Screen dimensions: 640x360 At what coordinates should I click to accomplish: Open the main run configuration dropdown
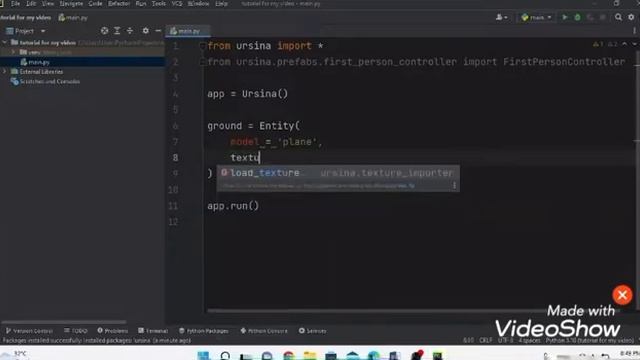(x=536, y=18)
